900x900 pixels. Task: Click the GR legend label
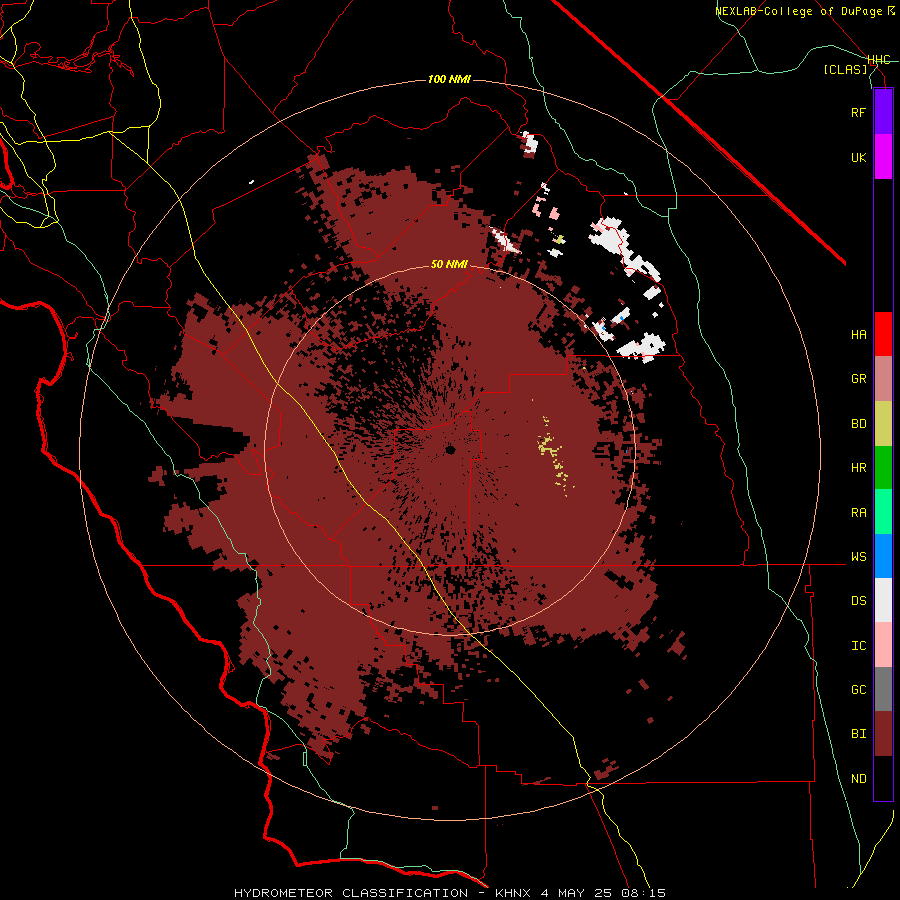pyautogui.click(x=858, y=379)
